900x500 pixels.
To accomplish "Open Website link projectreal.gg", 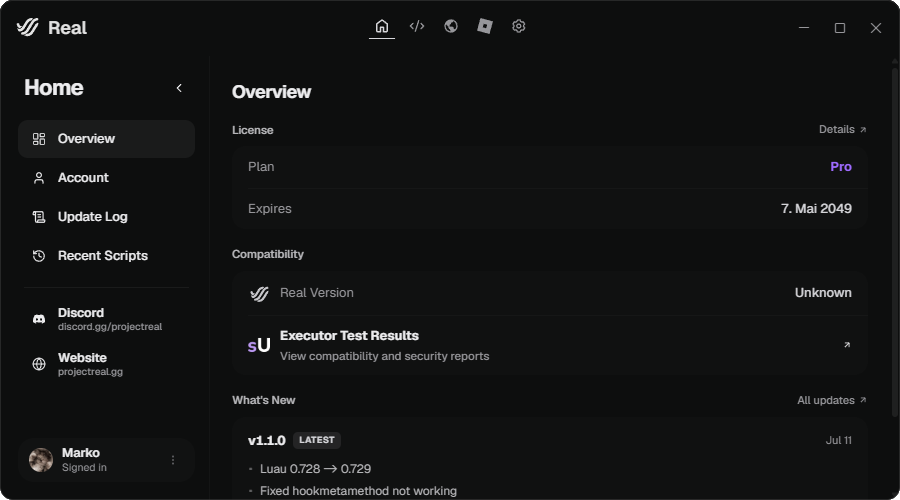I will coord(106,364).
